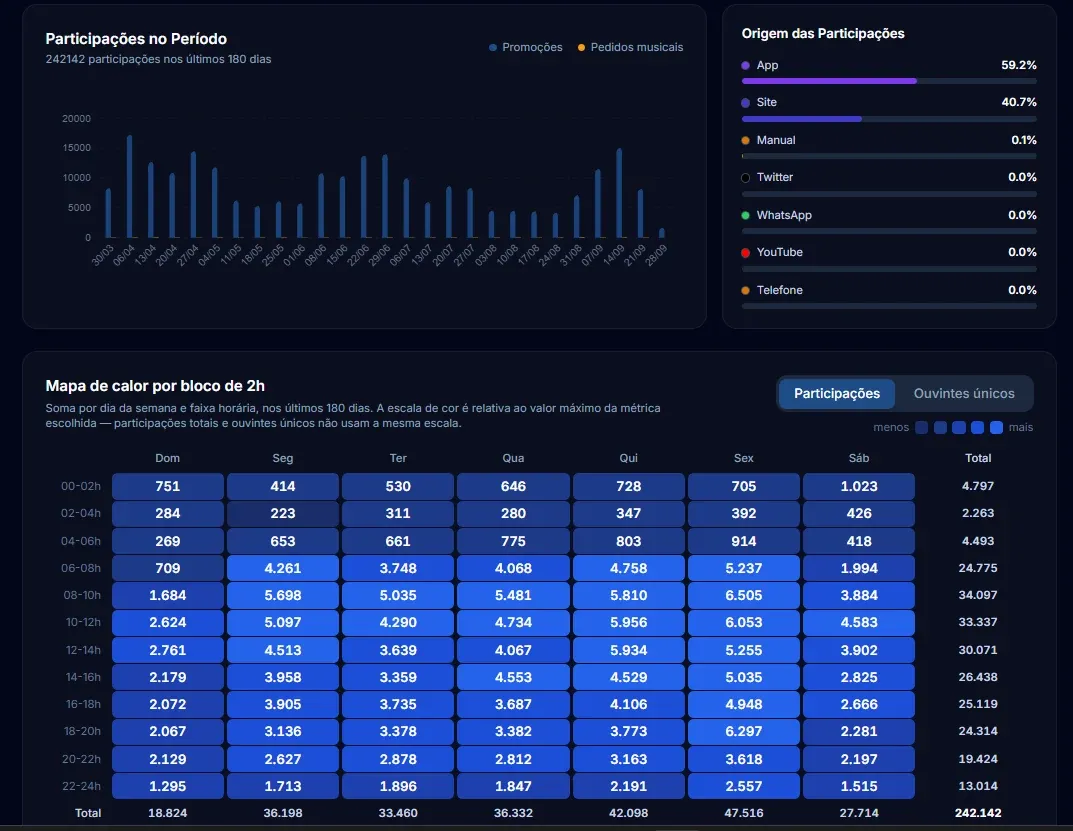The width and height of the screenshot is (1073, 831).
Task: Click the brightest swatch next to mais
Action: (996, 427)
